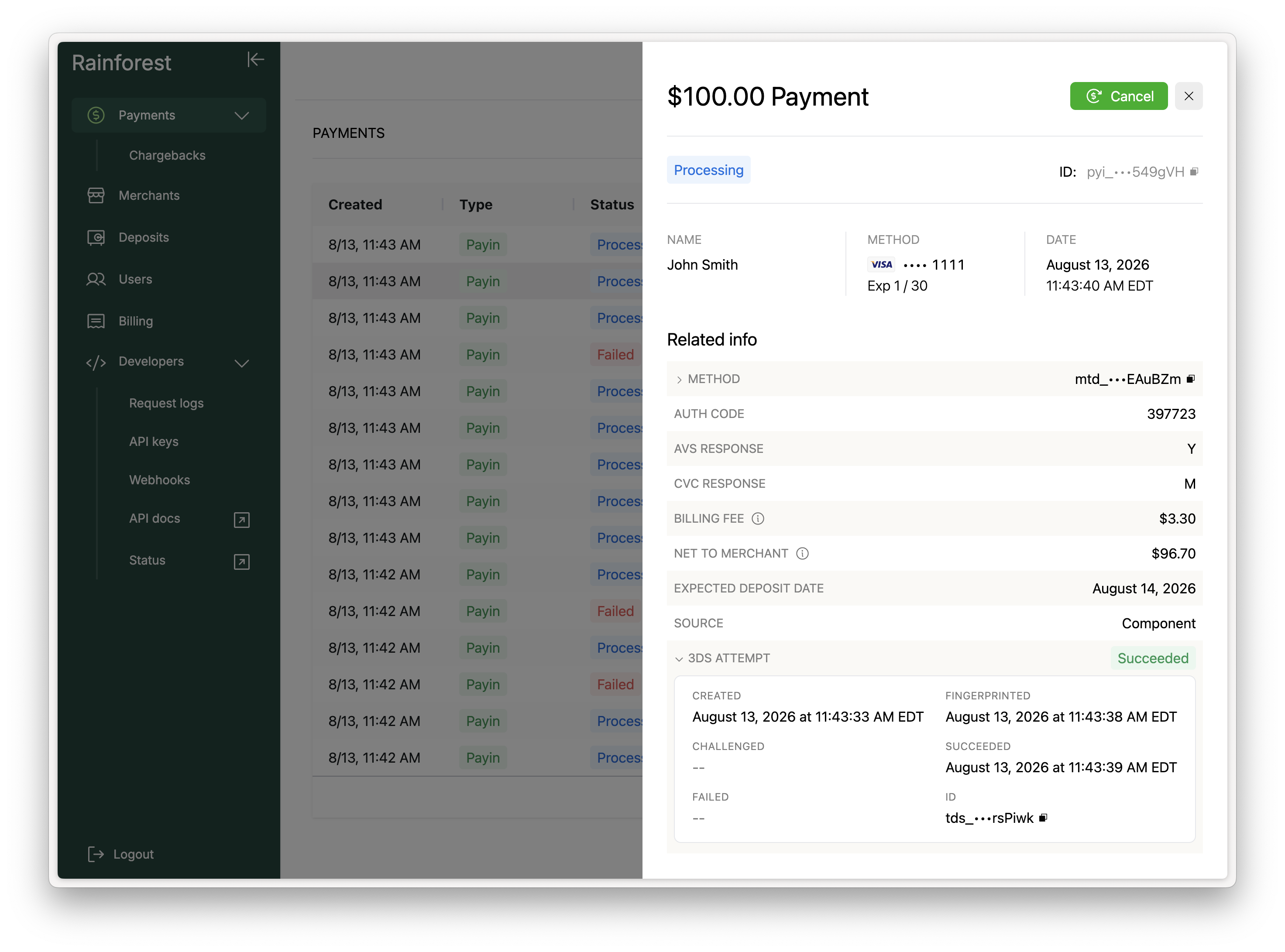Open Chargebacks page
Screen dimensions: 1285x952
(167, 156)
